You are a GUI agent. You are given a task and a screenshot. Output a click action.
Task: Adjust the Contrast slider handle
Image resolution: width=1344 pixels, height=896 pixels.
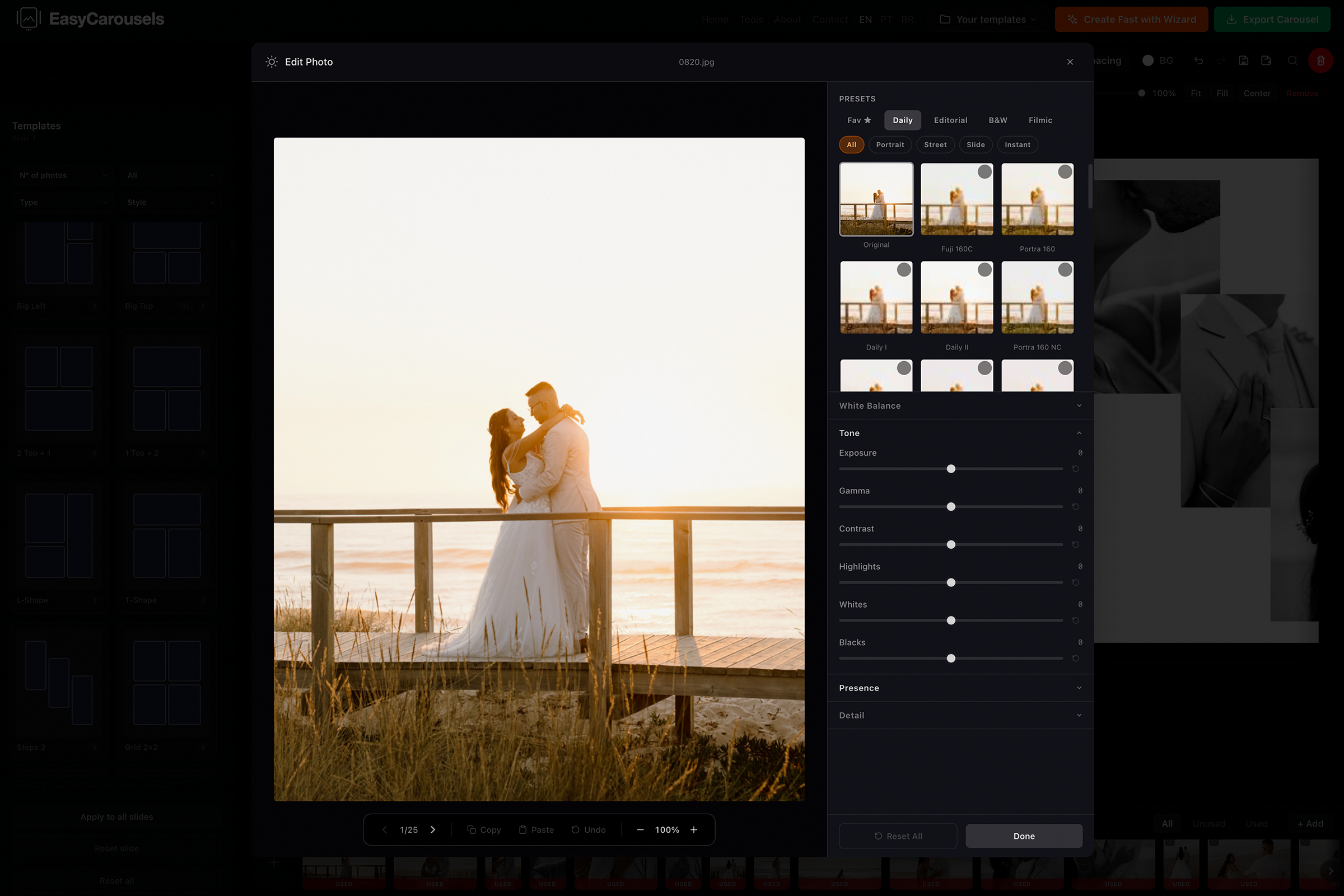click(x=951, y=544)
